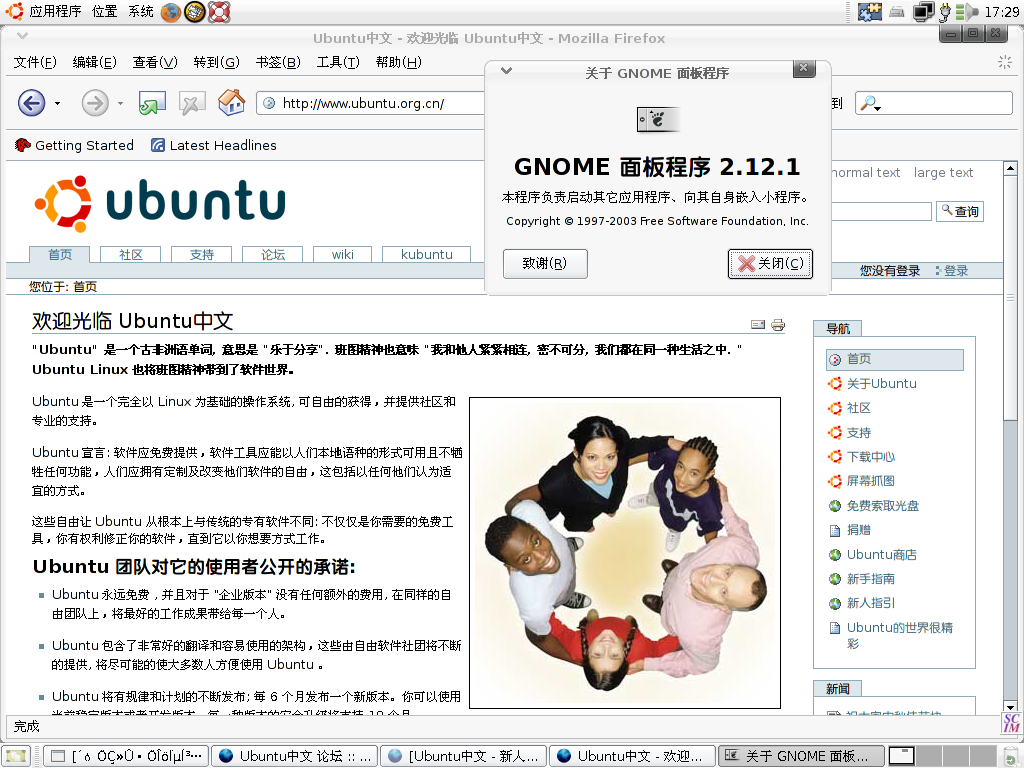Switch to the wiki site tab
The image size is (1024, 768).
tap(343, 255)
